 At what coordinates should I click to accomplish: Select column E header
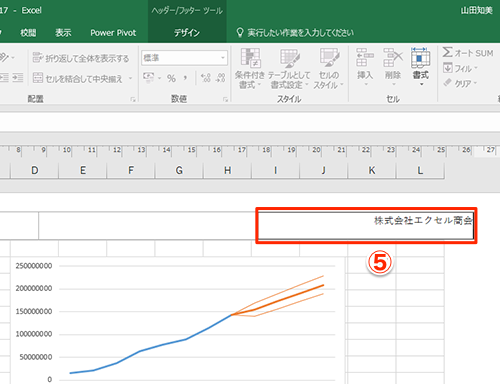(83, 170)
